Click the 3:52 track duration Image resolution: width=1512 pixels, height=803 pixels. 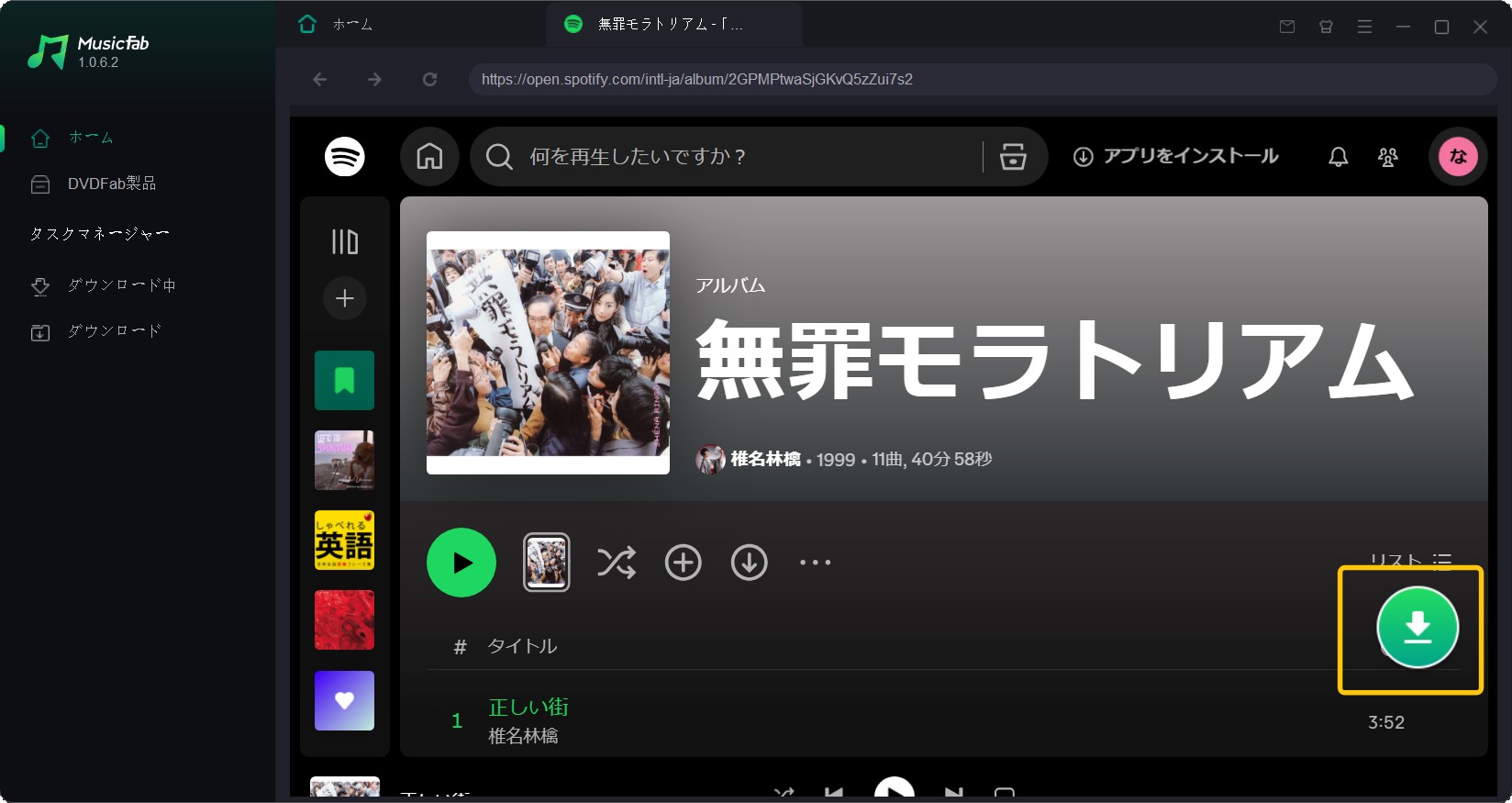(1386, 723)
